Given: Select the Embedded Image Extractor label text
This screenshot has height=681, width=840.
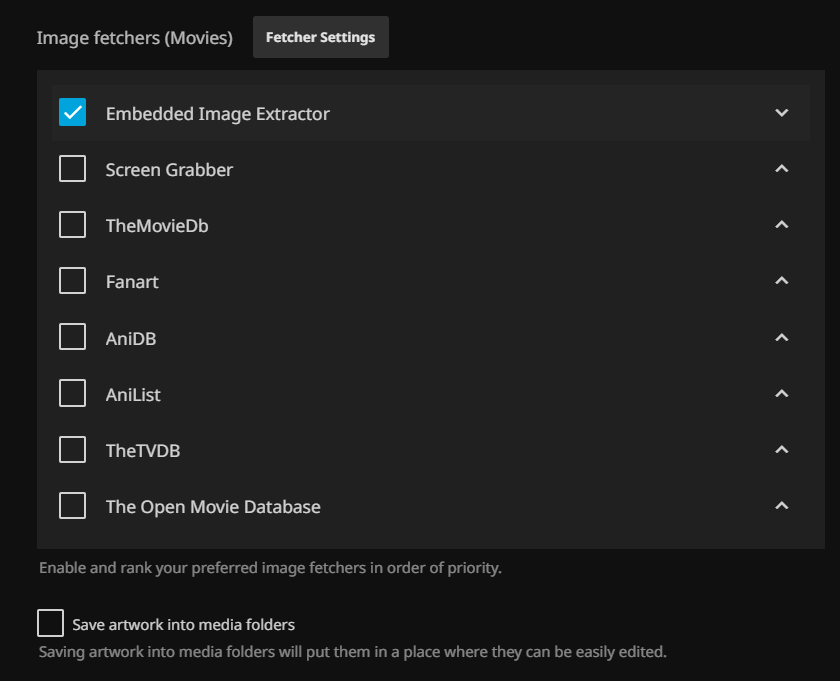Looking at the screenshot, I should [217, 114].
